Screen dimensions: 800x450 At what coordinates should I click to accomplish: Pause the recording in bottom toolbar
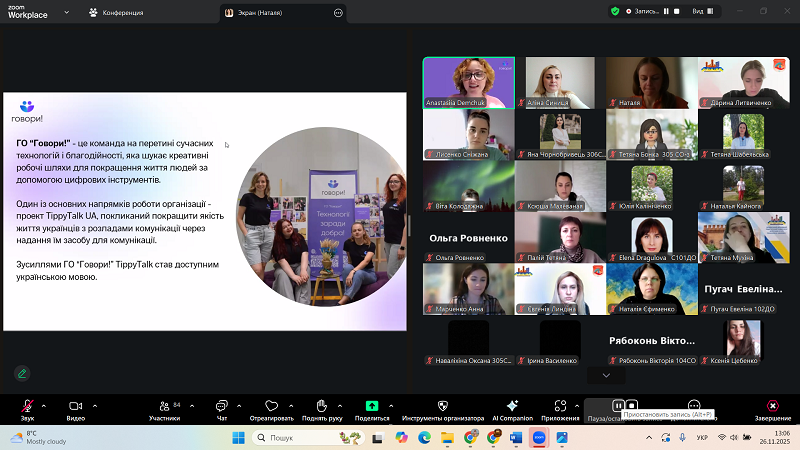tap(619, 406)
